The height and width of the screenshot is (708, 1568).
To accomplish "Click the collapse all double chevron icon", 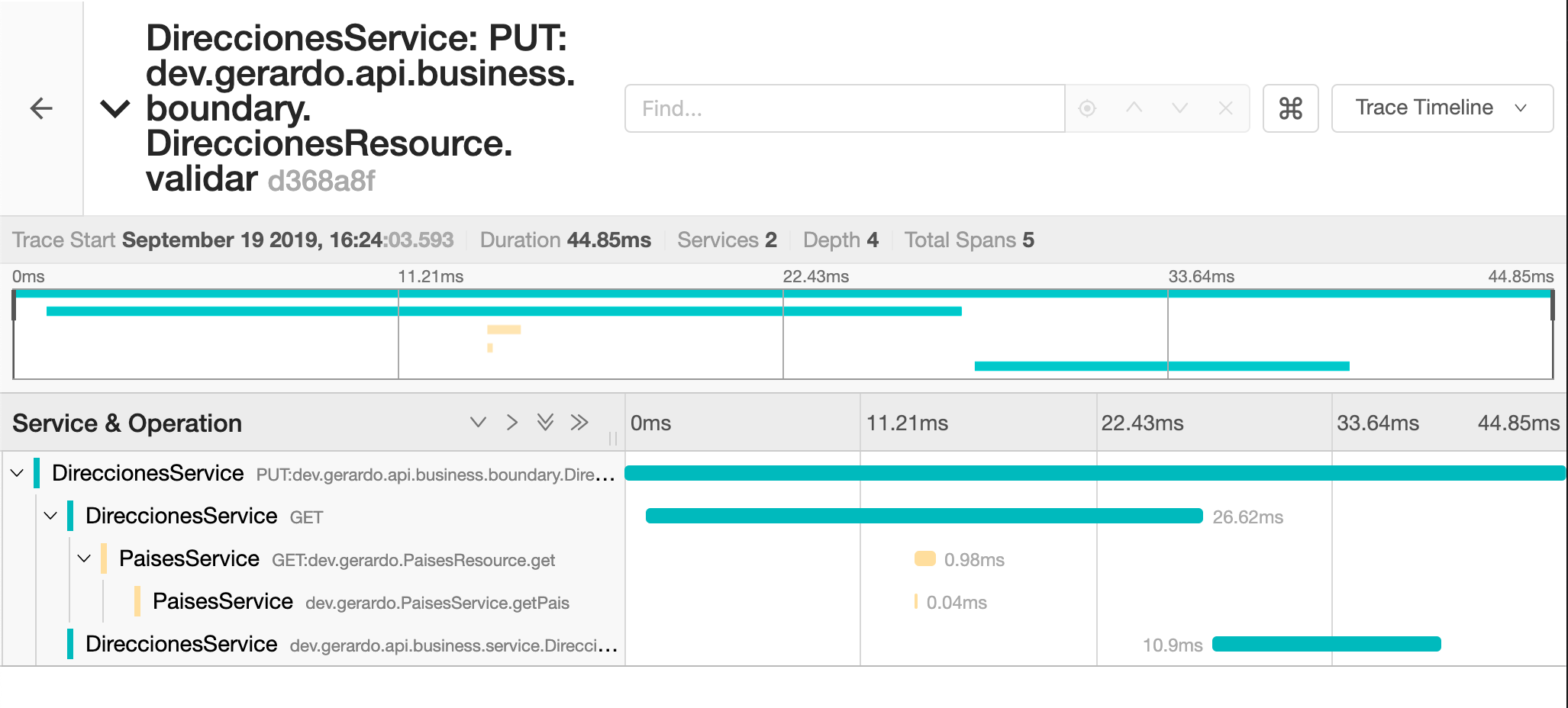I will click(579, 423).
